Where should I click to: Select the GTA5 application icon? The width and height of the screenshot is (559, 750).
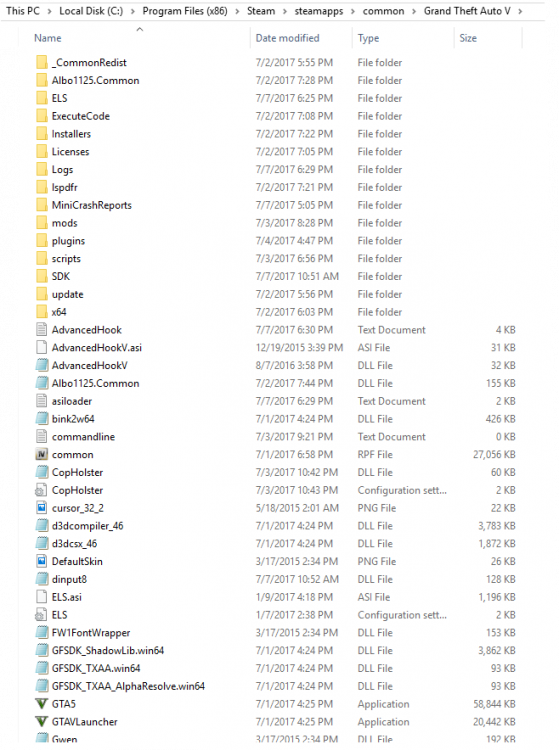tap(42, 704)
